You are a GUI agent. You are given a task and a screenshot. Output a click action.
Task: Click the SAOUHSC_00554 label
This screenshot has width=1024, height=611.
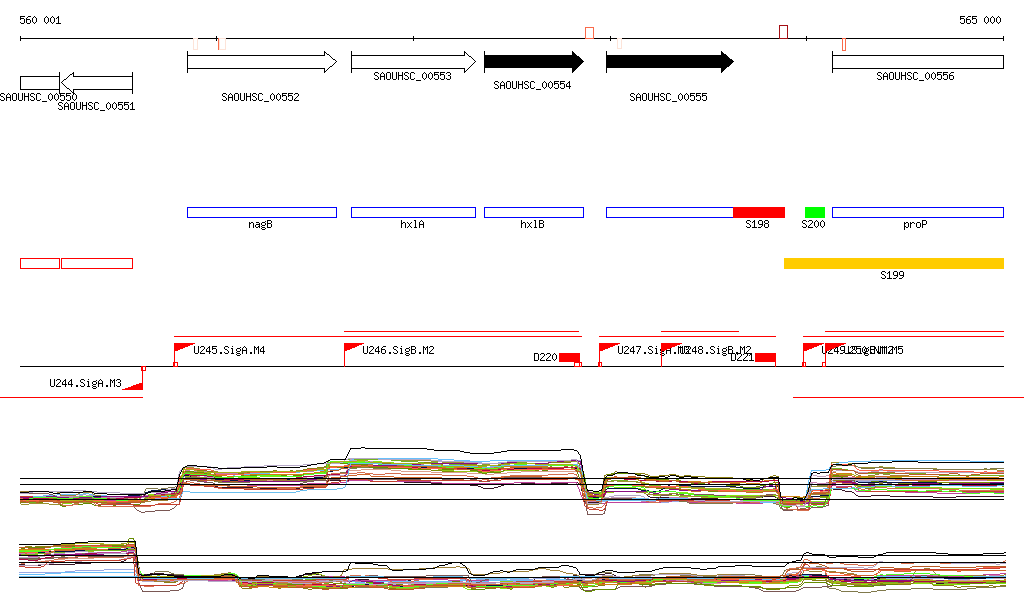click(532, 86)
